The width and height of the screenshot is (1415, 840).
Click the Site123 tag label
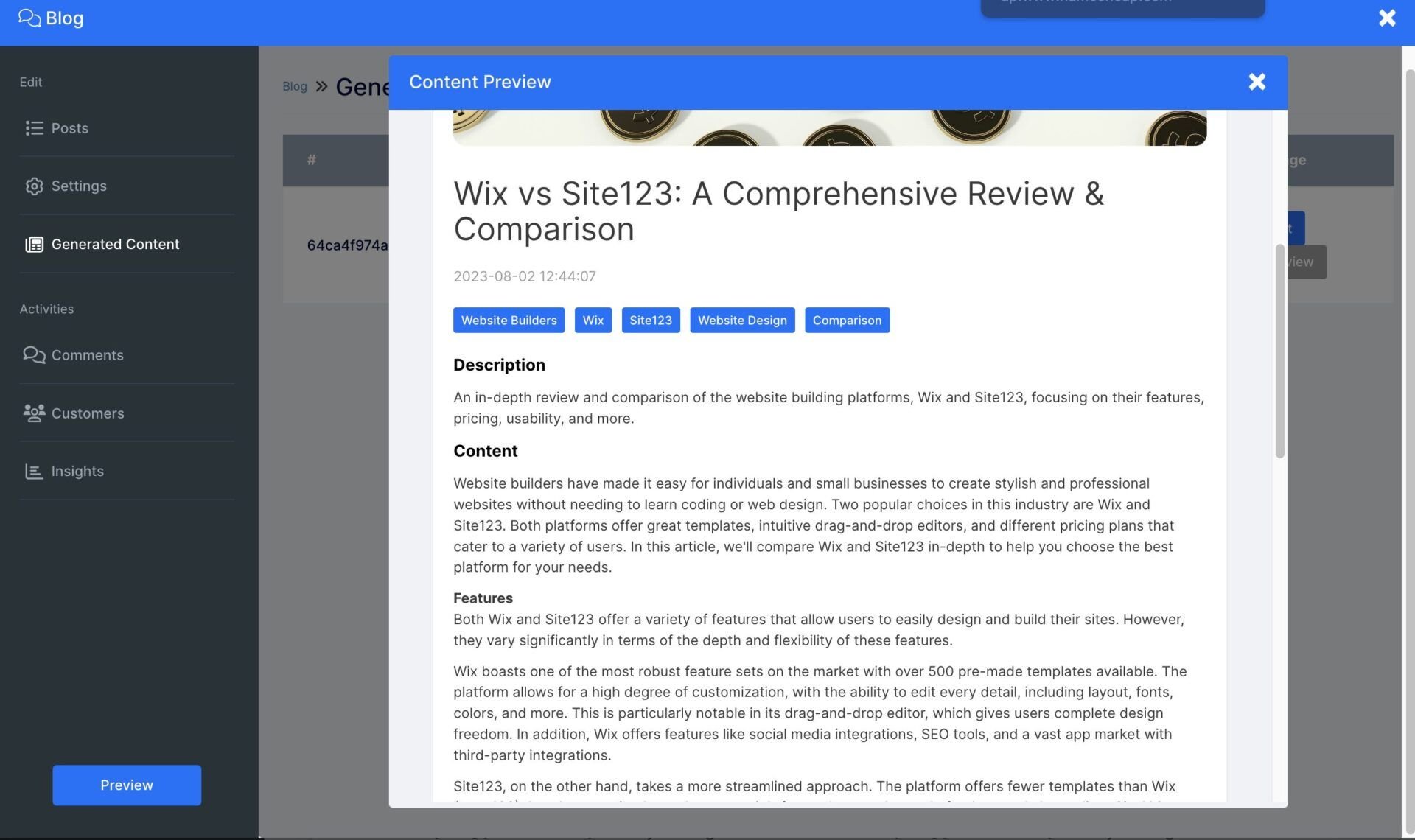tap(649, 320)
